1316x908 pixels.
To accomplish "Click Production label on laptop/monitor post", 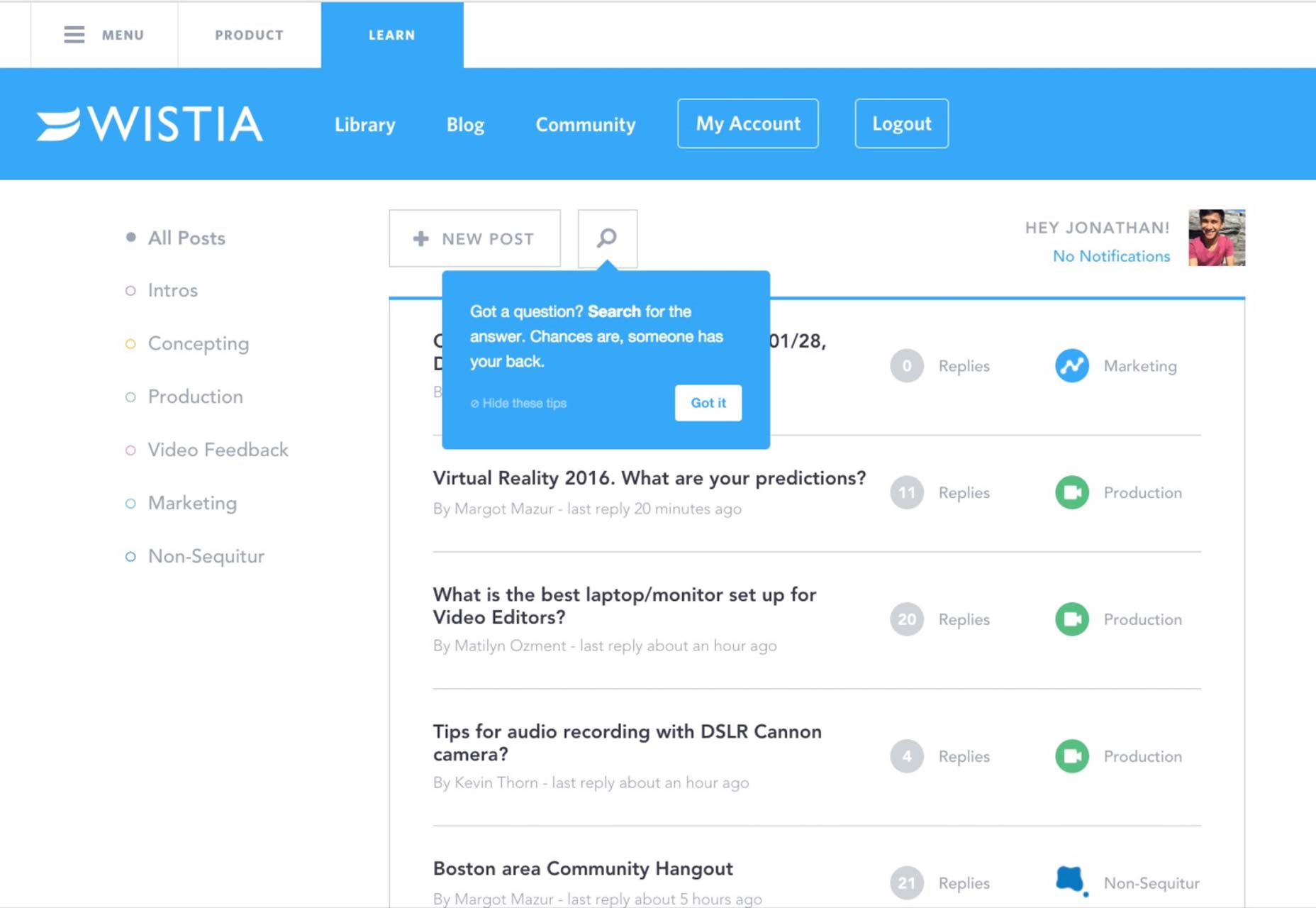I will [x=1143, y=620].
